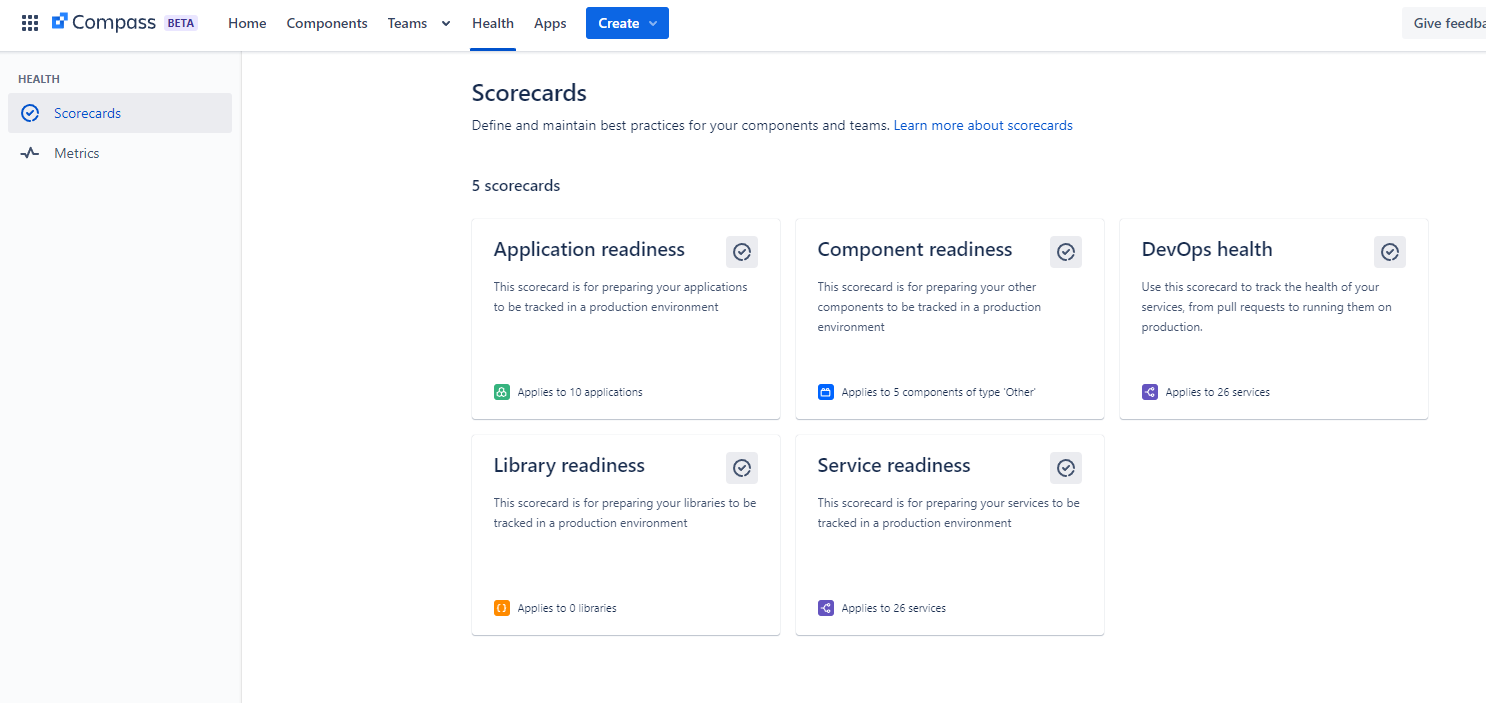The height and width of the screenshot is (703, 1486).
Task: Click the Library readiness description text
Action: tap(625, 513)
